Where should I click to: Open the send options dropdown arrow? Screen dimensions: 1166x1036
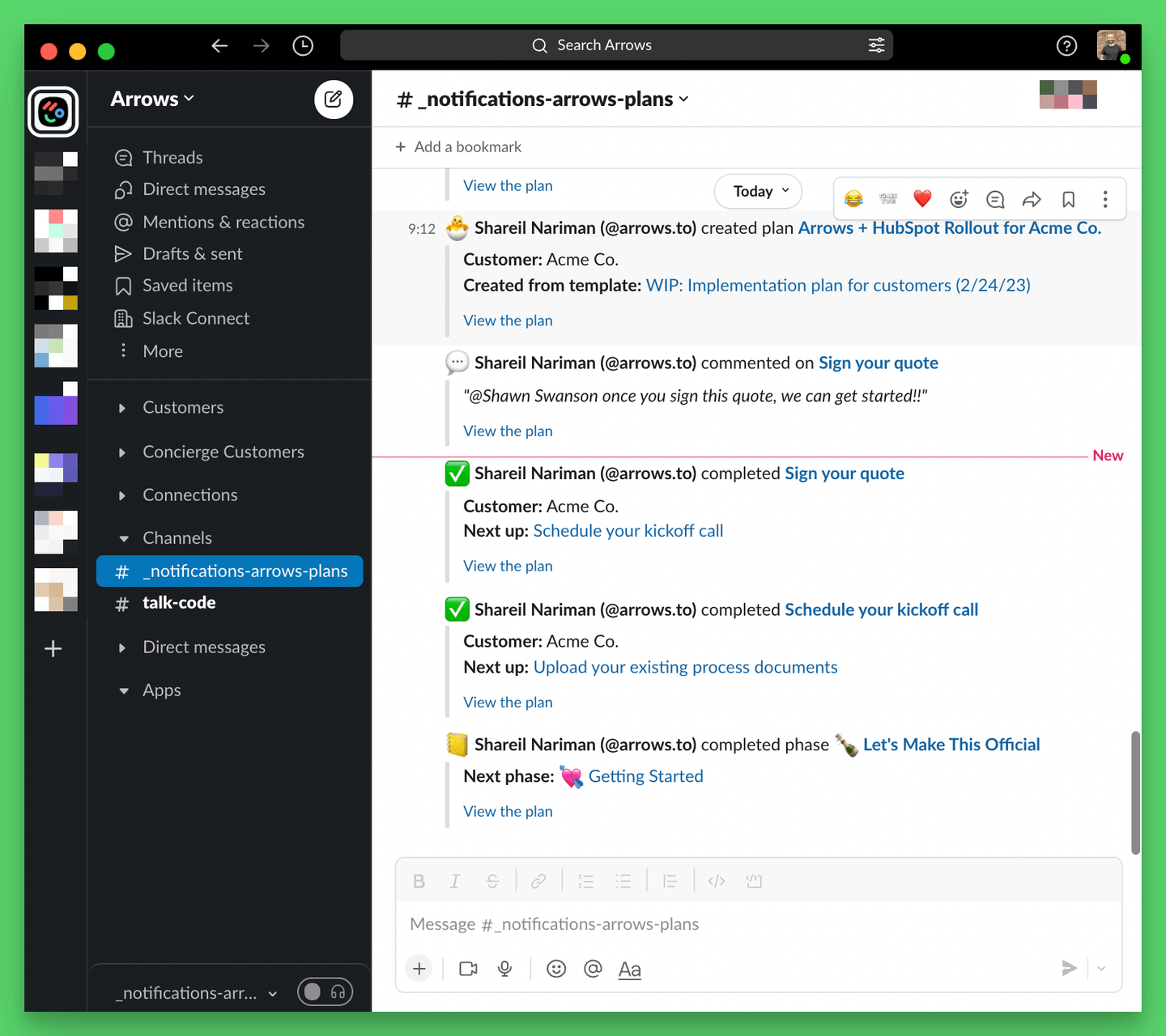point(1101,968)
